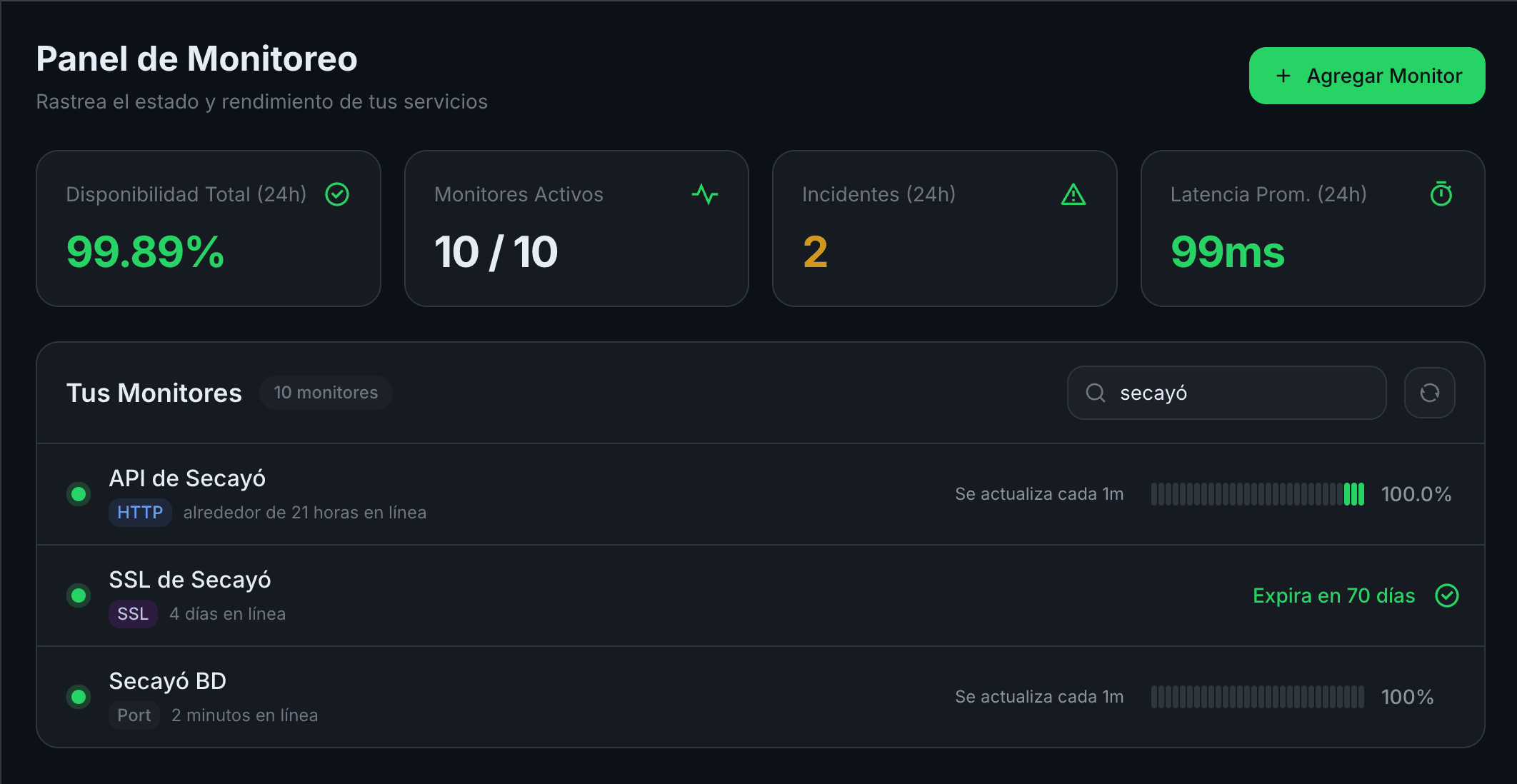Toggle the status dot for Secayó BD

click(79, 696)
